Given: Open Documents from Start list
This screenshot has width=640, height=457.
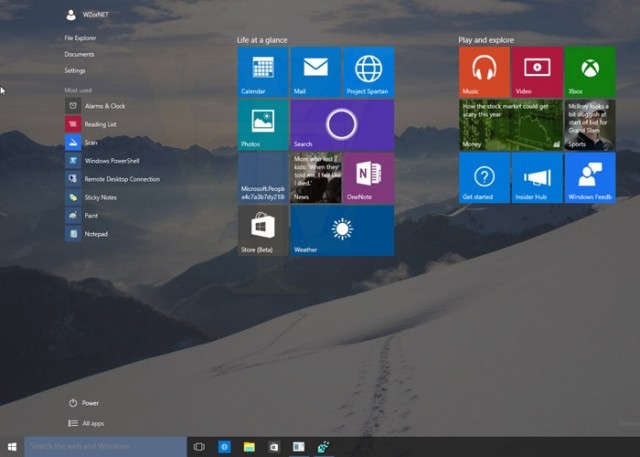Looking at the screenshot, I should pos(79,54).
